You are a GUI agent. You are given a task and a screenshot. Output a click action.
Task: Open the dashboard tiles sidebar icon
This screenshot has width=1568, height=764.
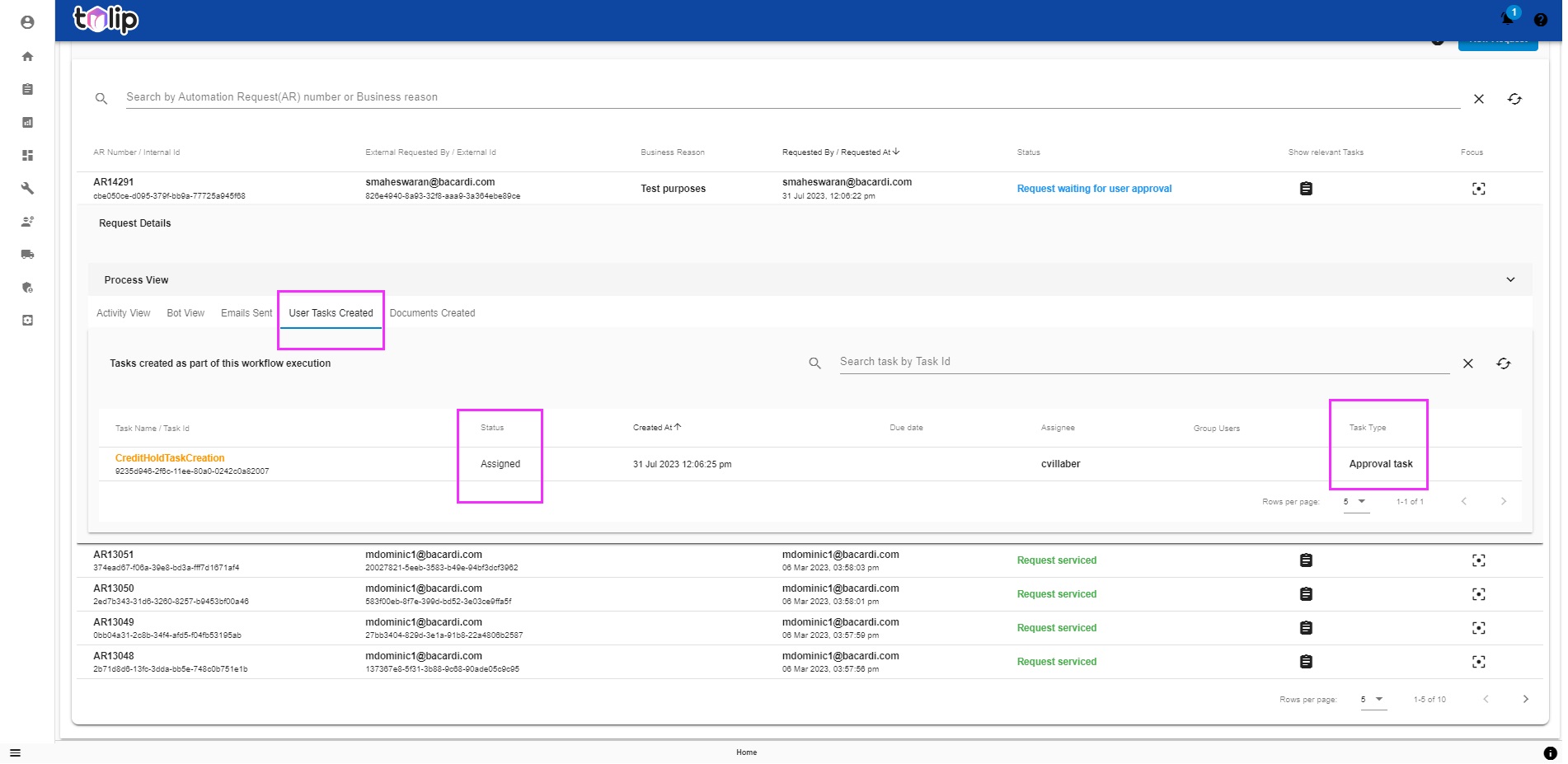pyautogui.click(x=27, y=155)
